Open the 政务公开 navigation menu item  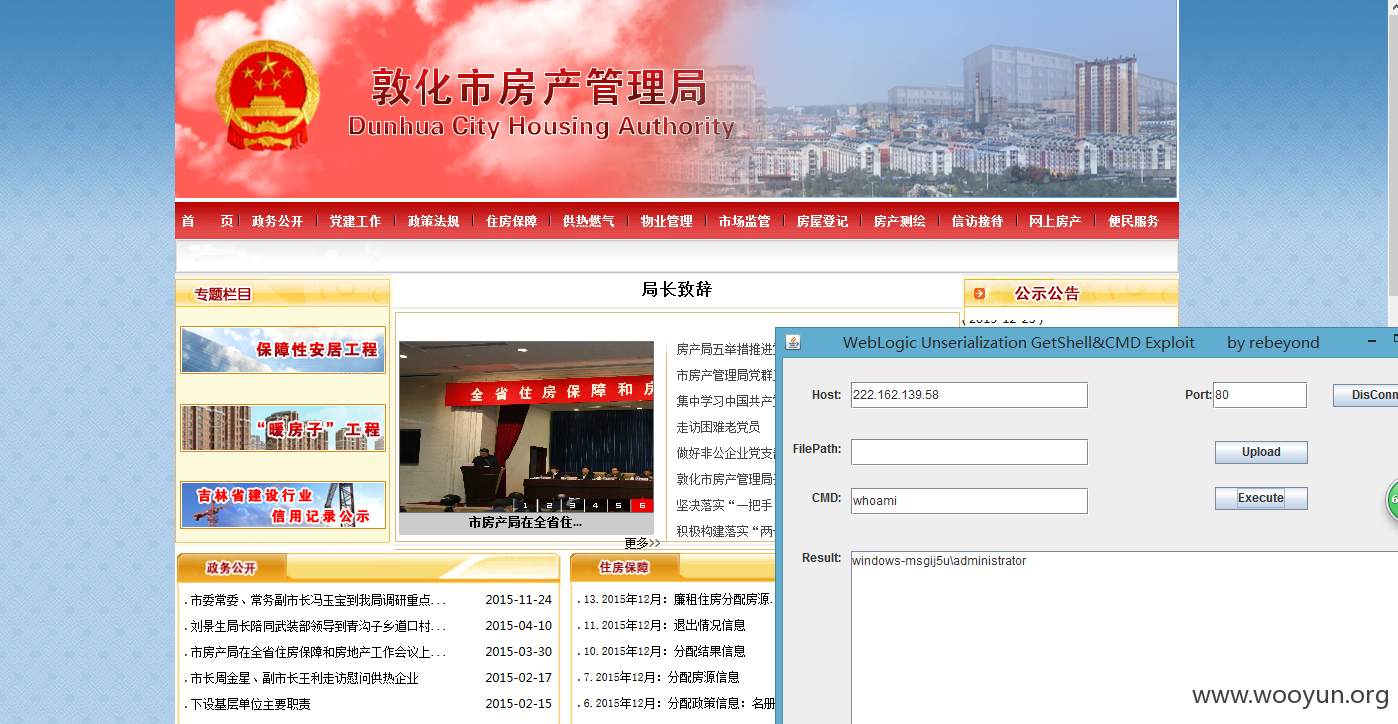[277, 221]
